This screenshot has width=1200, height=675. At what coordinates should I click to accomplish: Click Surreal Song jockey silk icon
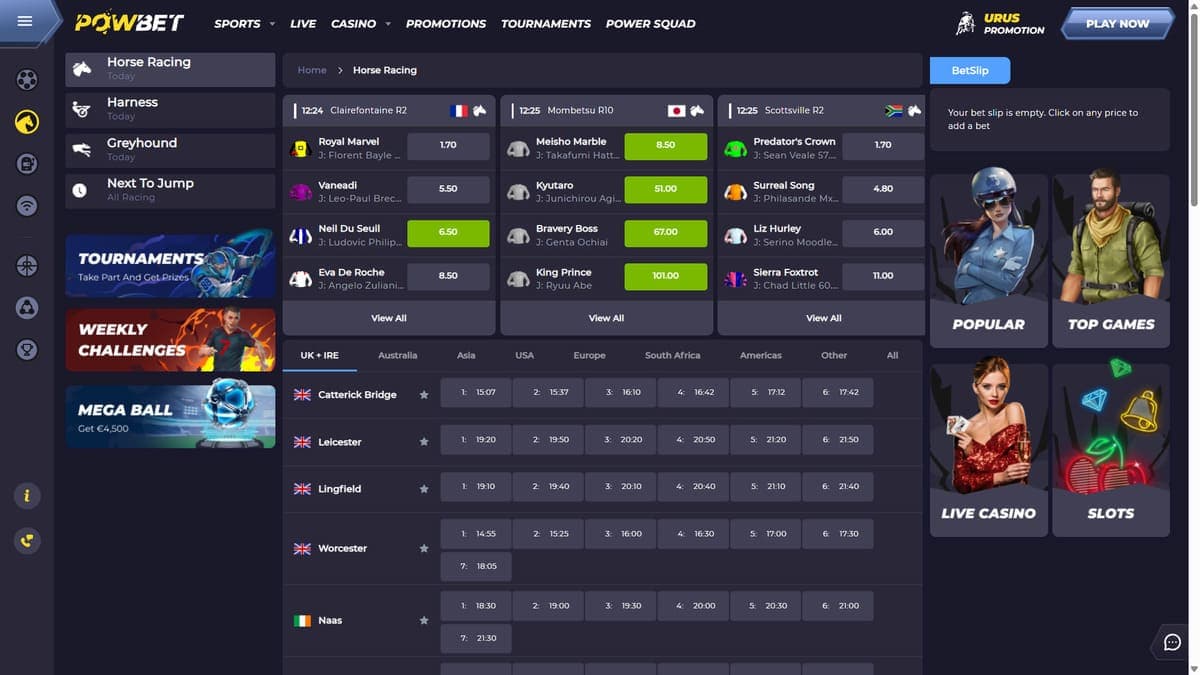[735, 192]
